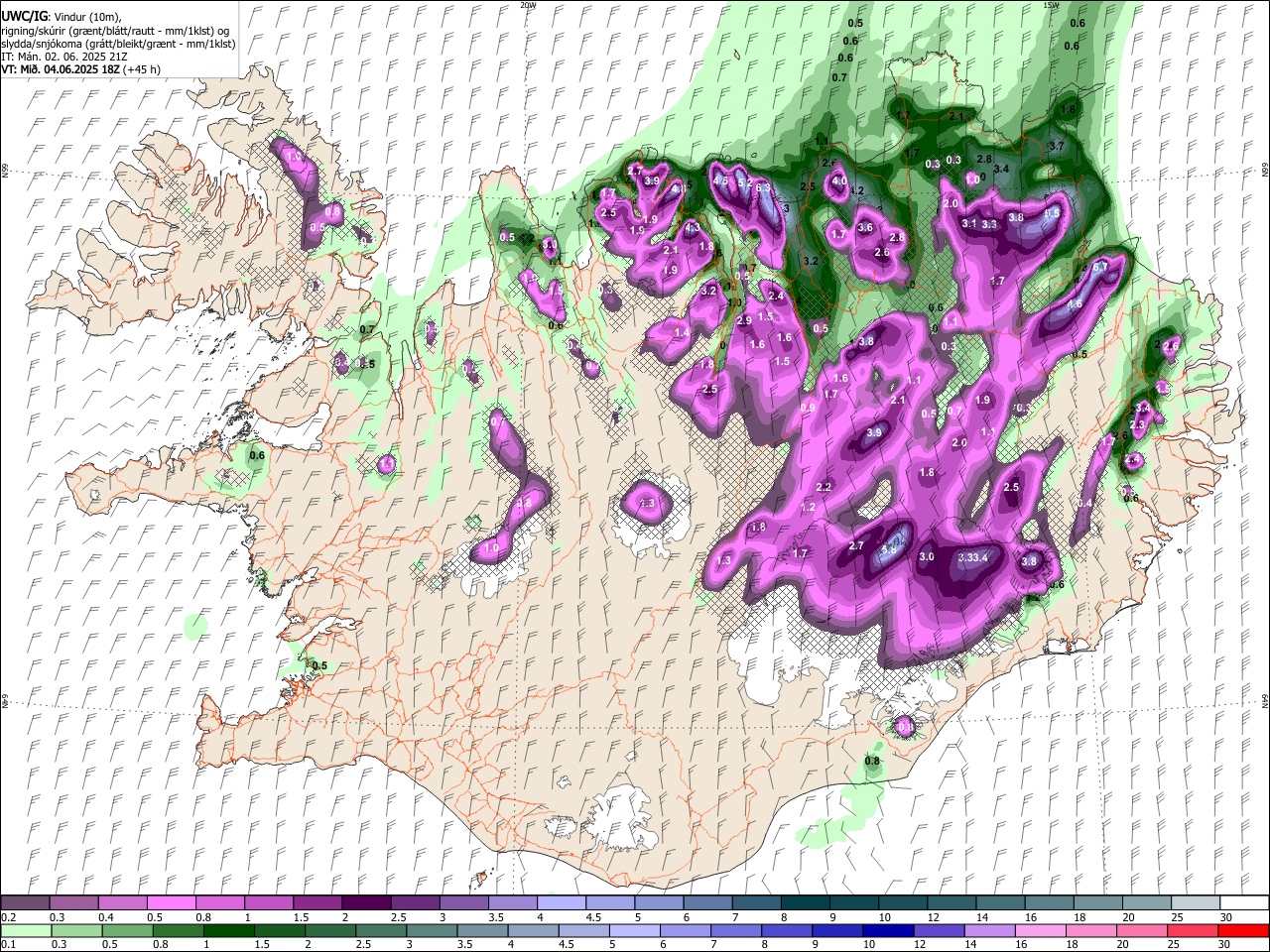The image size is (1270, 952).
Task: Click the '0.1' label in the lower legend row
Action: [6, 945]
